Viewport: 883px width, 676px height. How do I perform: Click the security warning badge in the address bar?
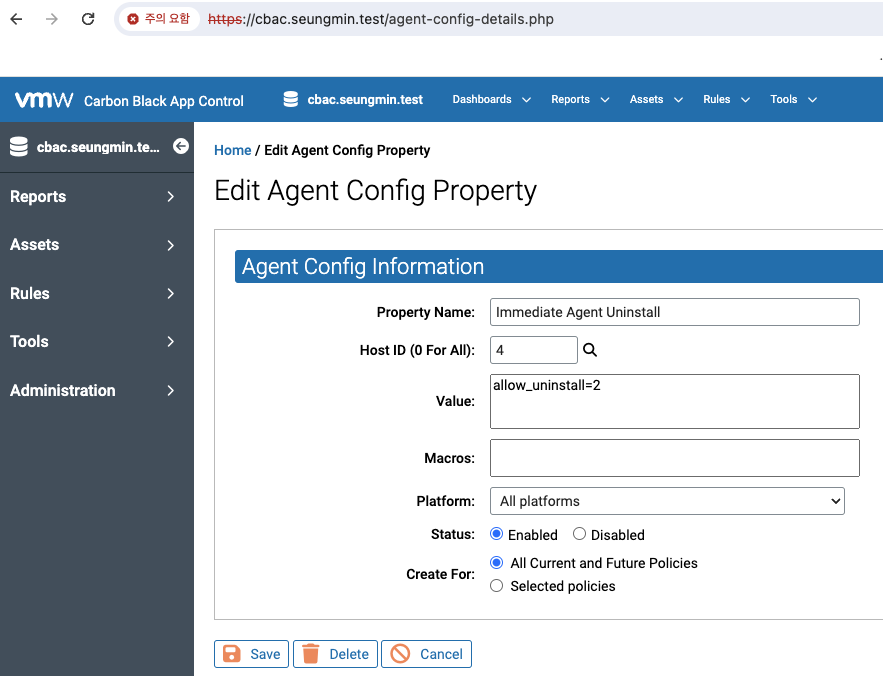coord(159,19)
